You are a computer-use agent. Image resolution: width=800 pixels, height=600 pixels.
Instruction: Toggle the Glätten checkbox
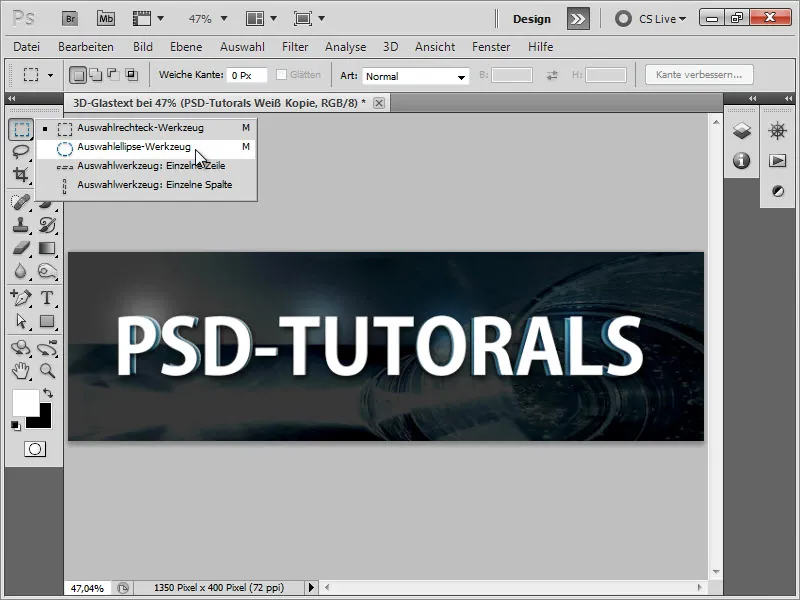click(281, 75)
